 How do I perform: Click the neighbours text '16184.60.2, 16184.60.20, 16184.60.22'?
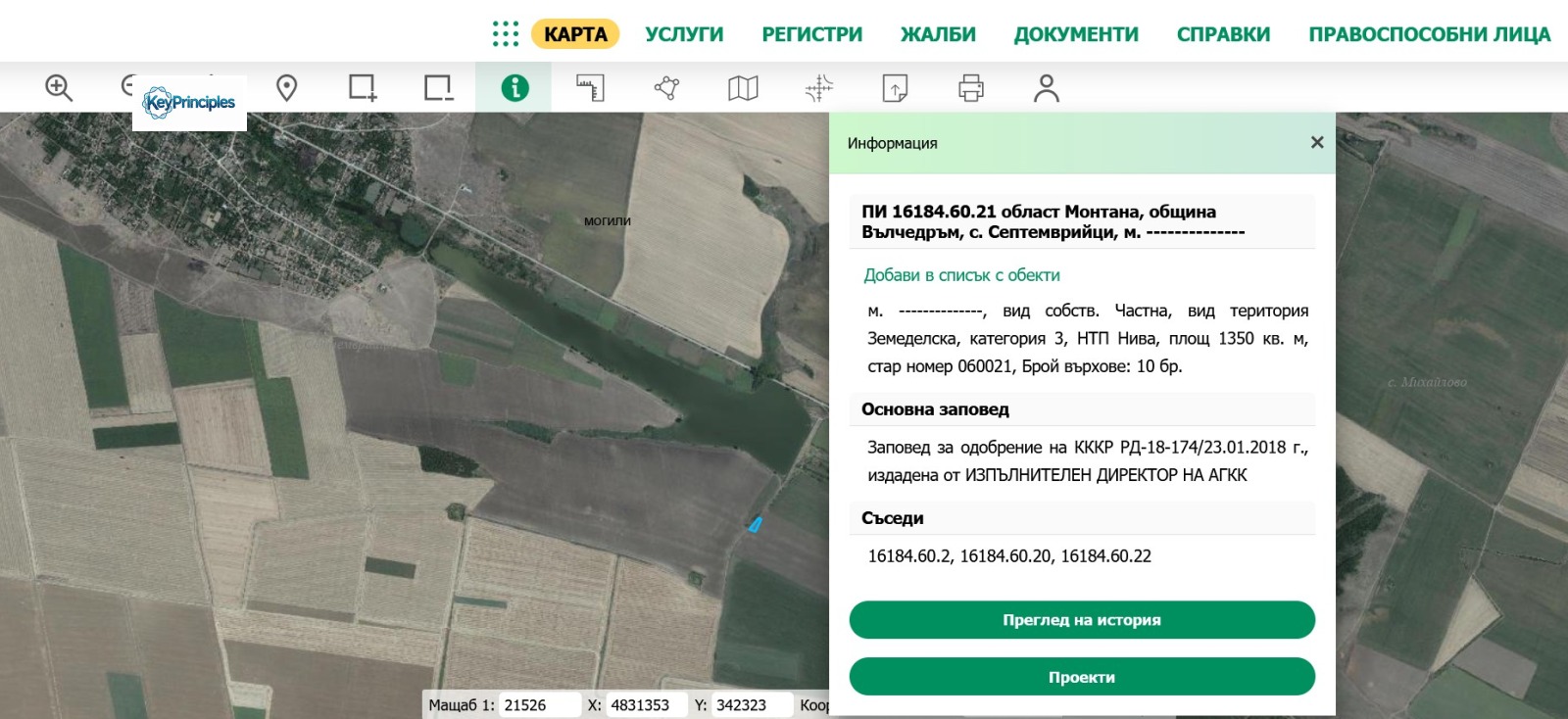pyautogui.click(x=1009, y=556)
